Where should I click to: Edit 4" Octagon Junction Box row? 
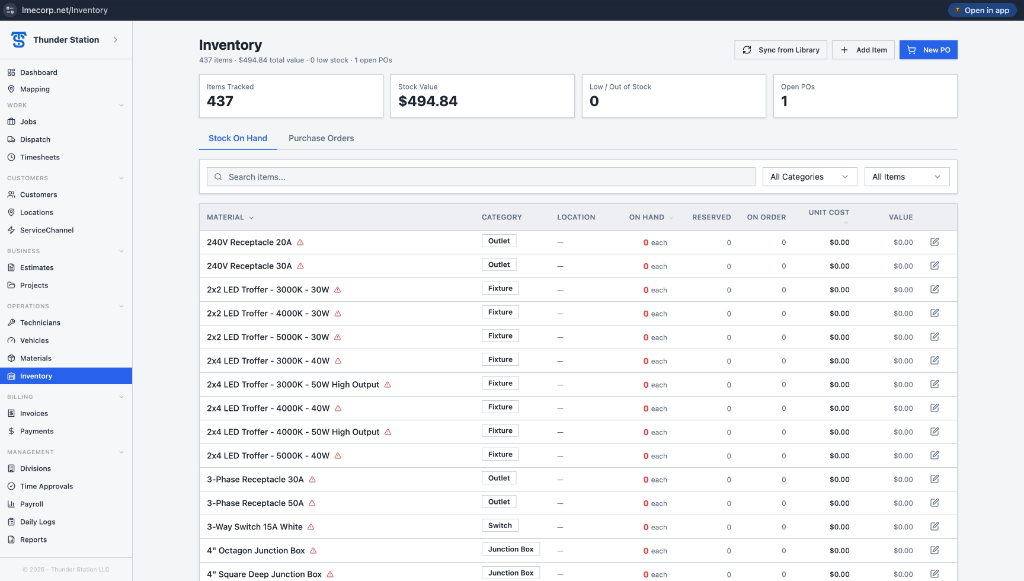(935, 550)
